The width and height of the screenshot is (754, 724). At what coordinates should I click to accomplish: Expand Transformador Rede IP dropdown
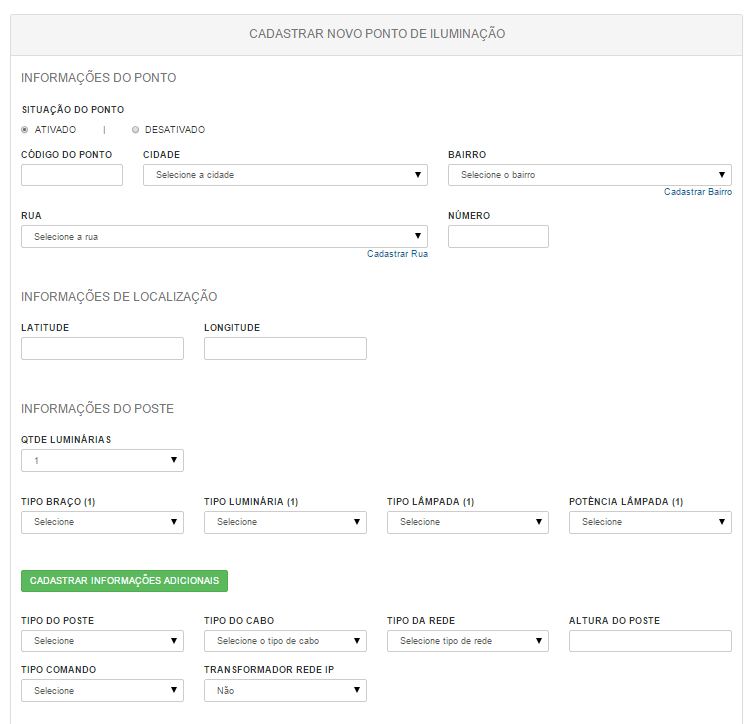tap(285, 690)
